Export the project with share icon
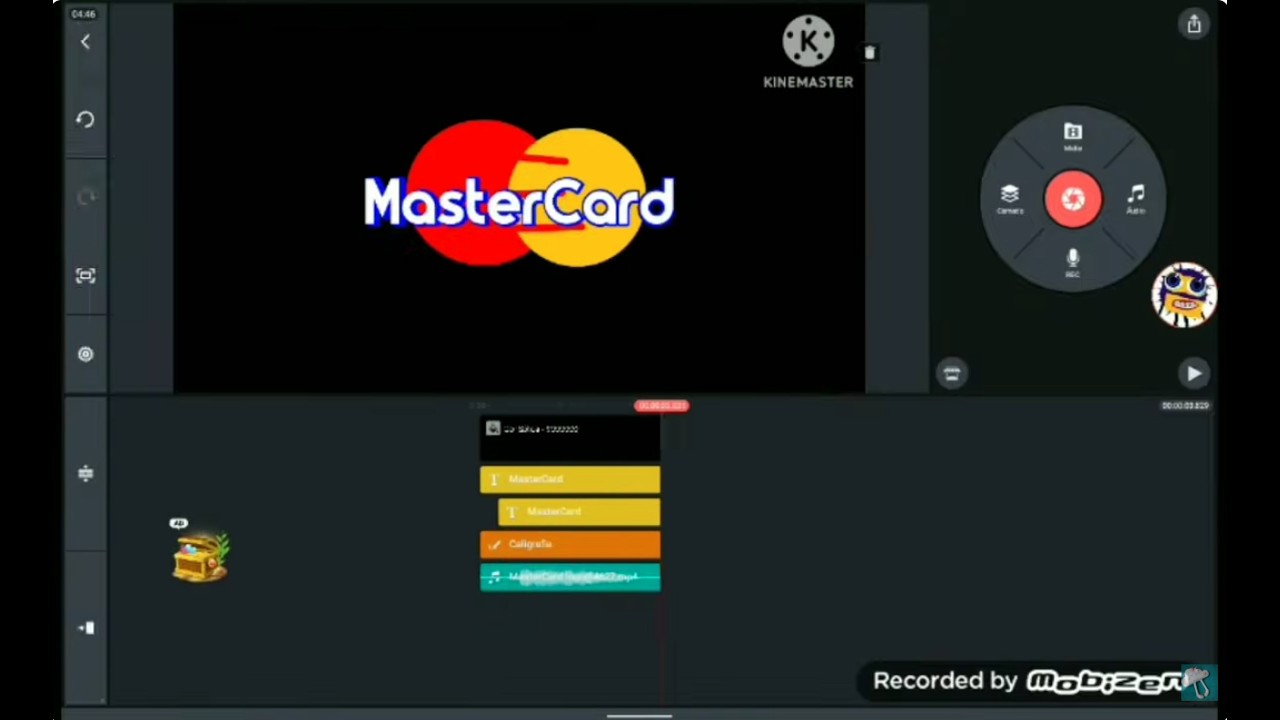The width and height of the screenshot is (1280, 720). click(x=1194, y=25)
